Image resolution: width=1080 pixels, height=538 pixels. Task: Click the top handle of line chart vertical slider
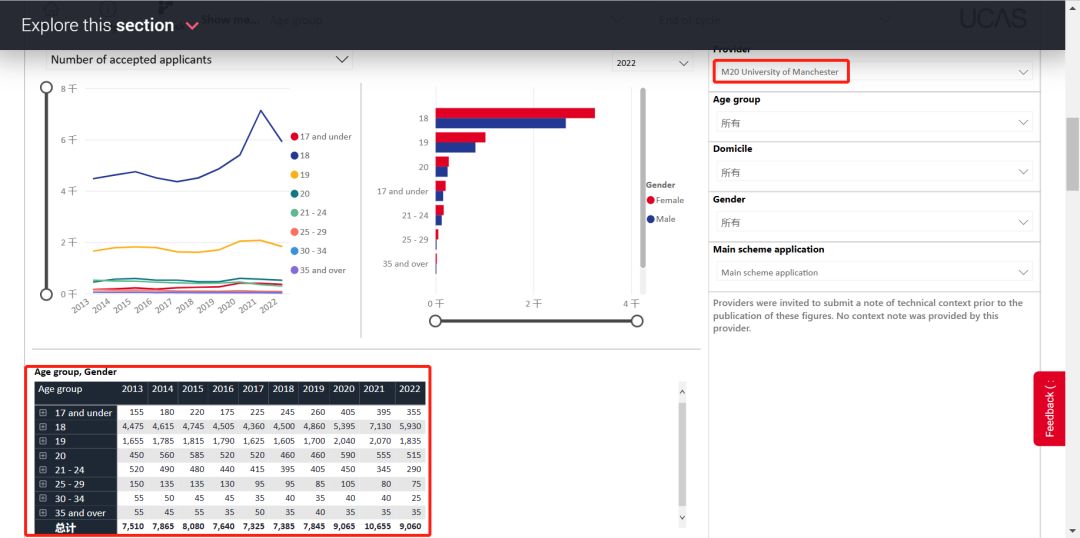pyautogui.click(x=46, y=88)
